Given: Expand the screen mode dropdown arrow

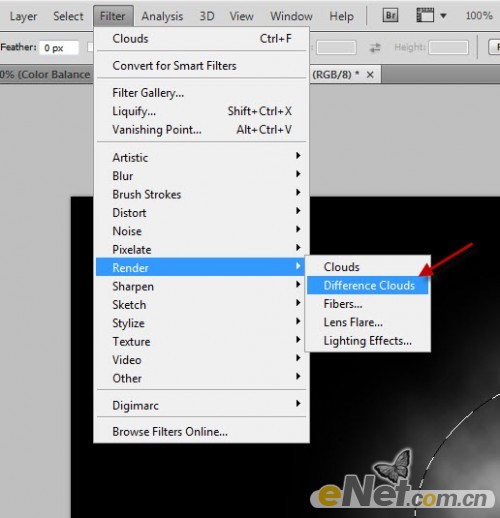Looking at the screenshot, I should [443, 16].
